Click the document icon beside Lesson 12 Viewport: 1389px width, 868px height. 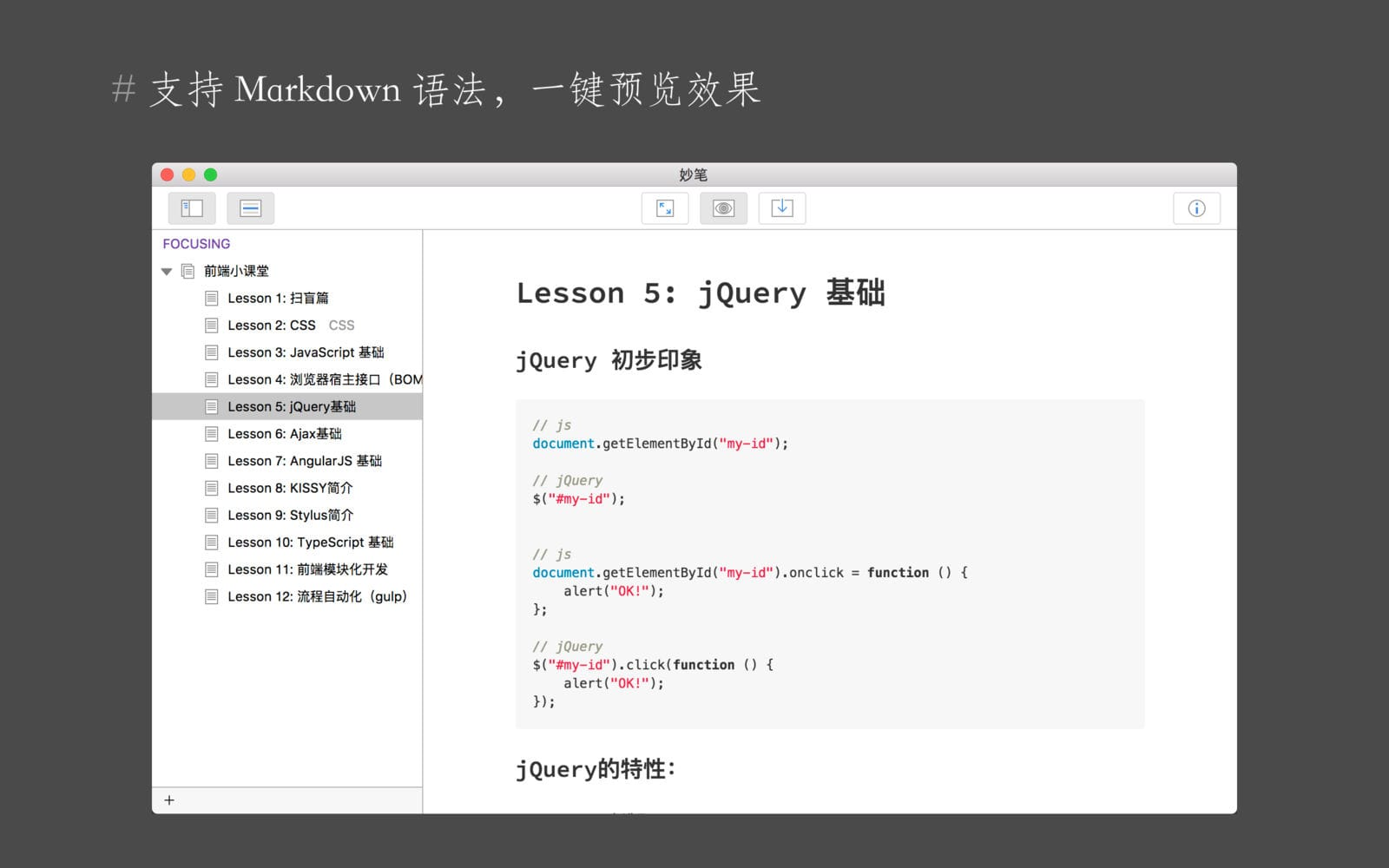point(211,596)
